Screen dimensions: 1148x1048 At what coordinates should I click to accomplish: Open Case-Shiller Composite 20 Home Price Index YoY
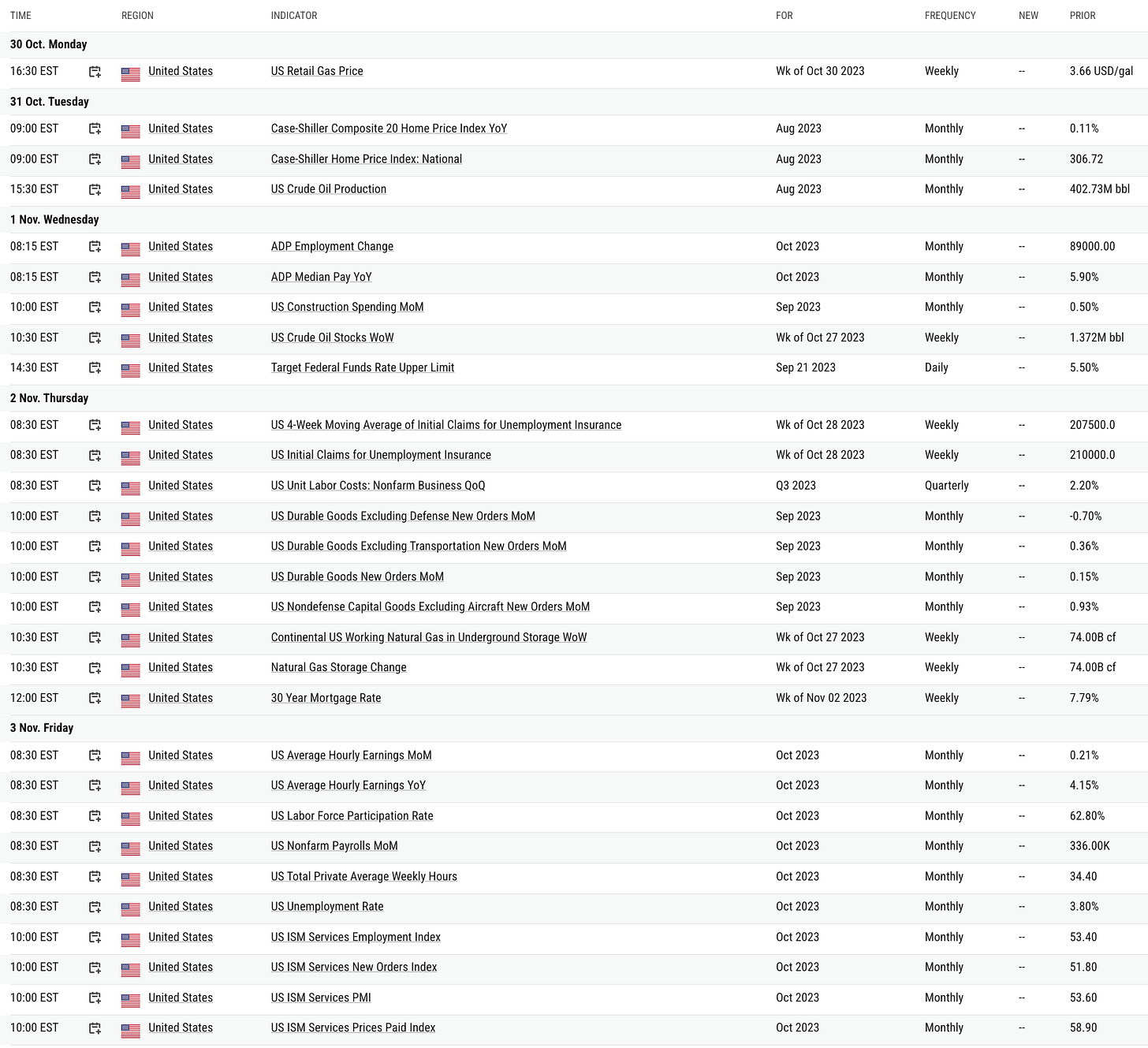point(389,129)
